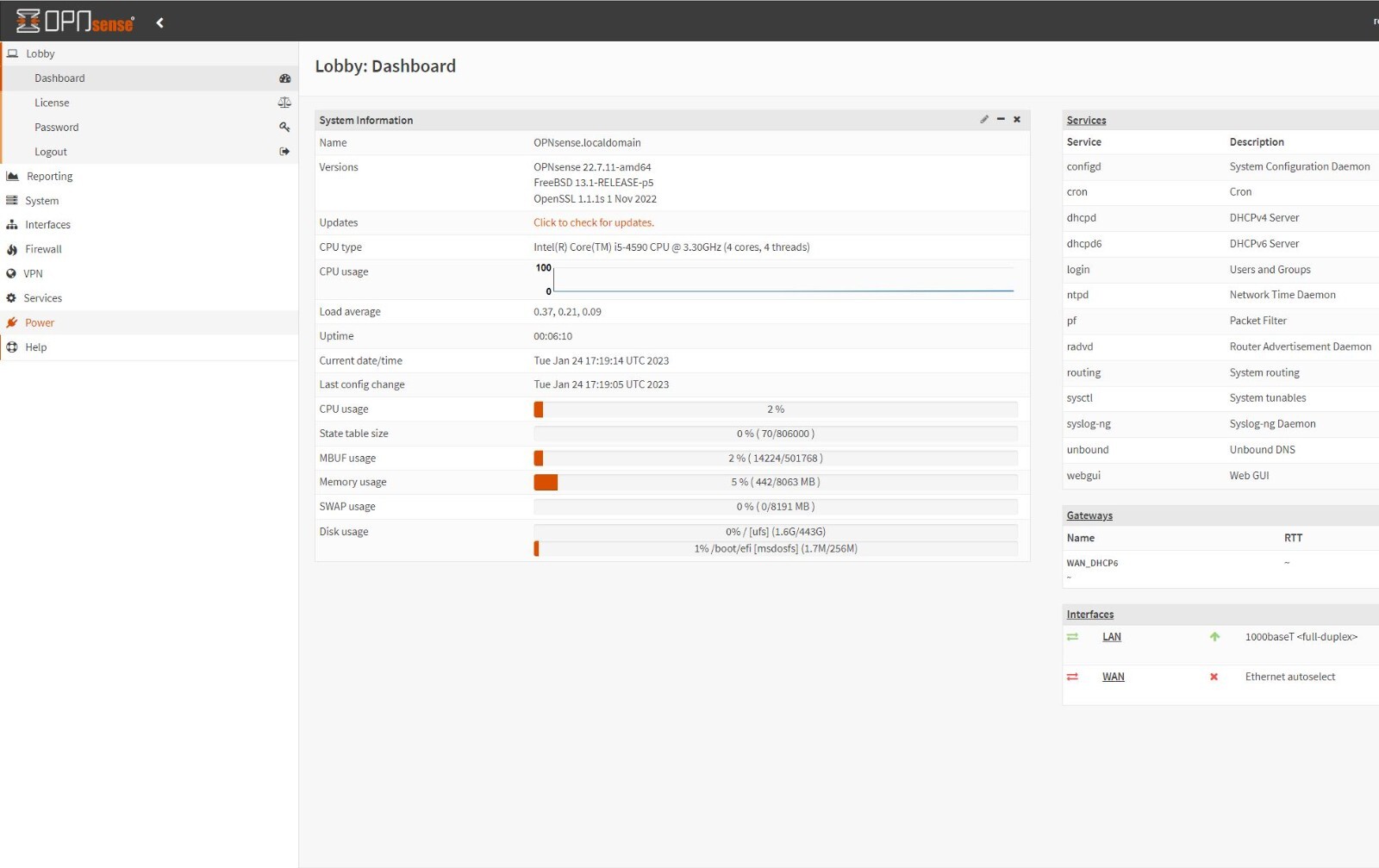
Task: Expand the Reporting menu section
Action: pos(49,176)
